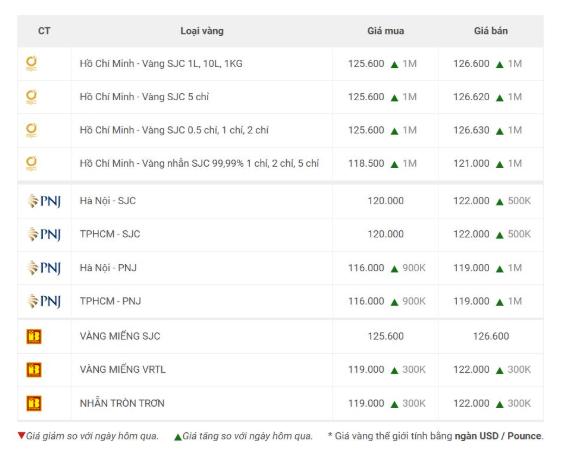Click the green up arrow next to 126.620 sell price

(x=500, y=98)
